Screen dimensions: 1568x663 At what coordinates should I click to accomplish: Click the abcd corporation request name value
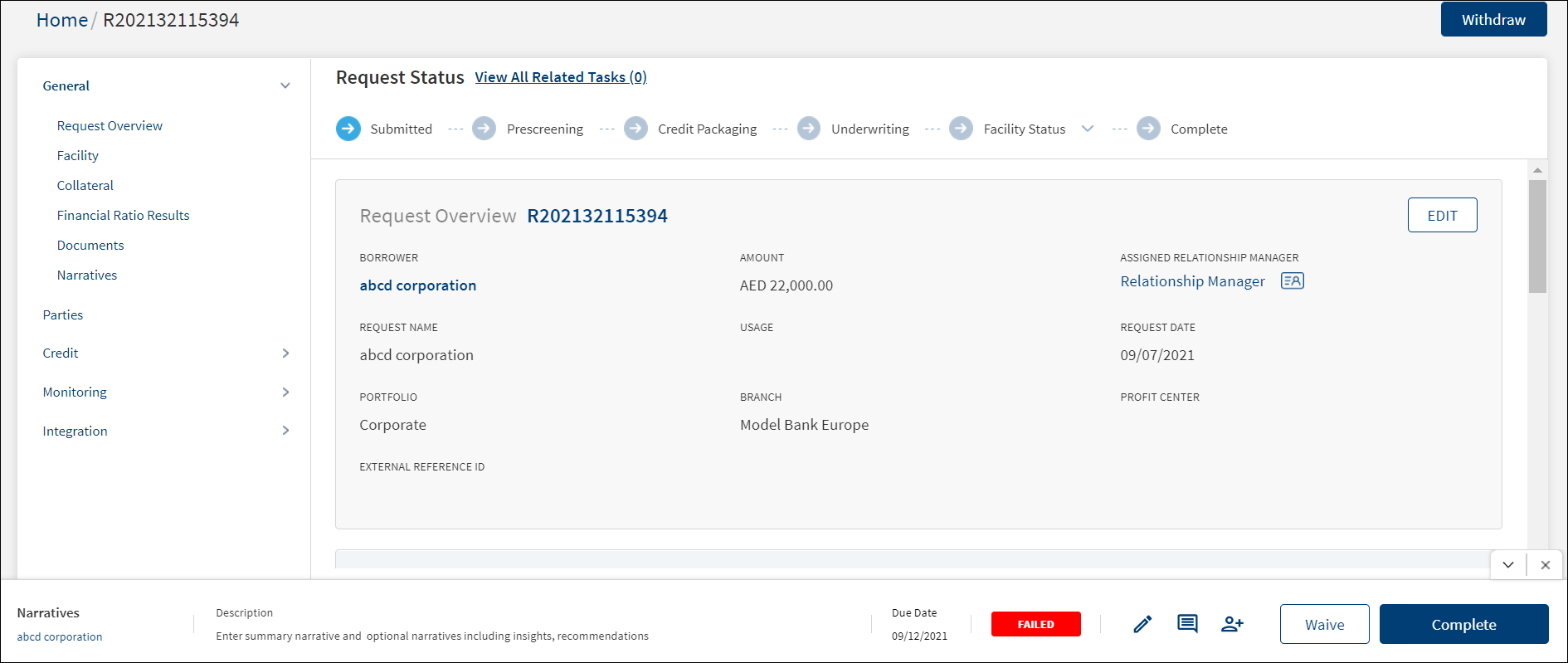click(x=416, y=355)
